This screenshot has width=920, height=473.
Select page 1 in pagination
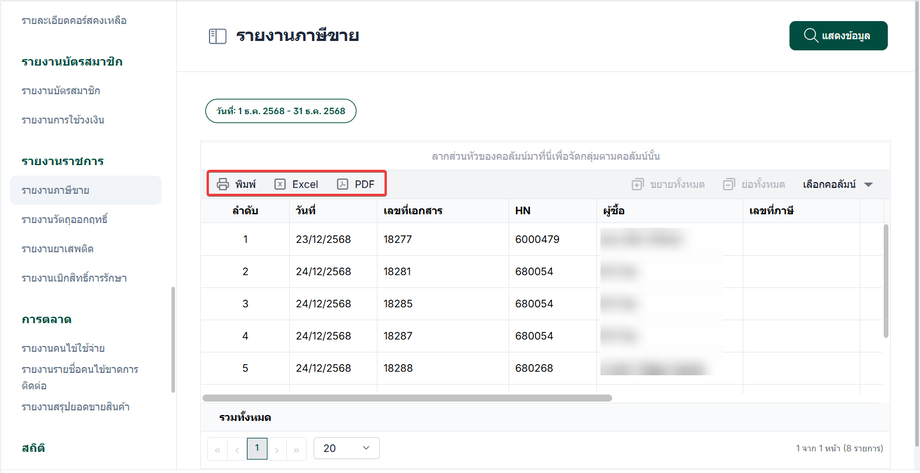coord(257,449)
